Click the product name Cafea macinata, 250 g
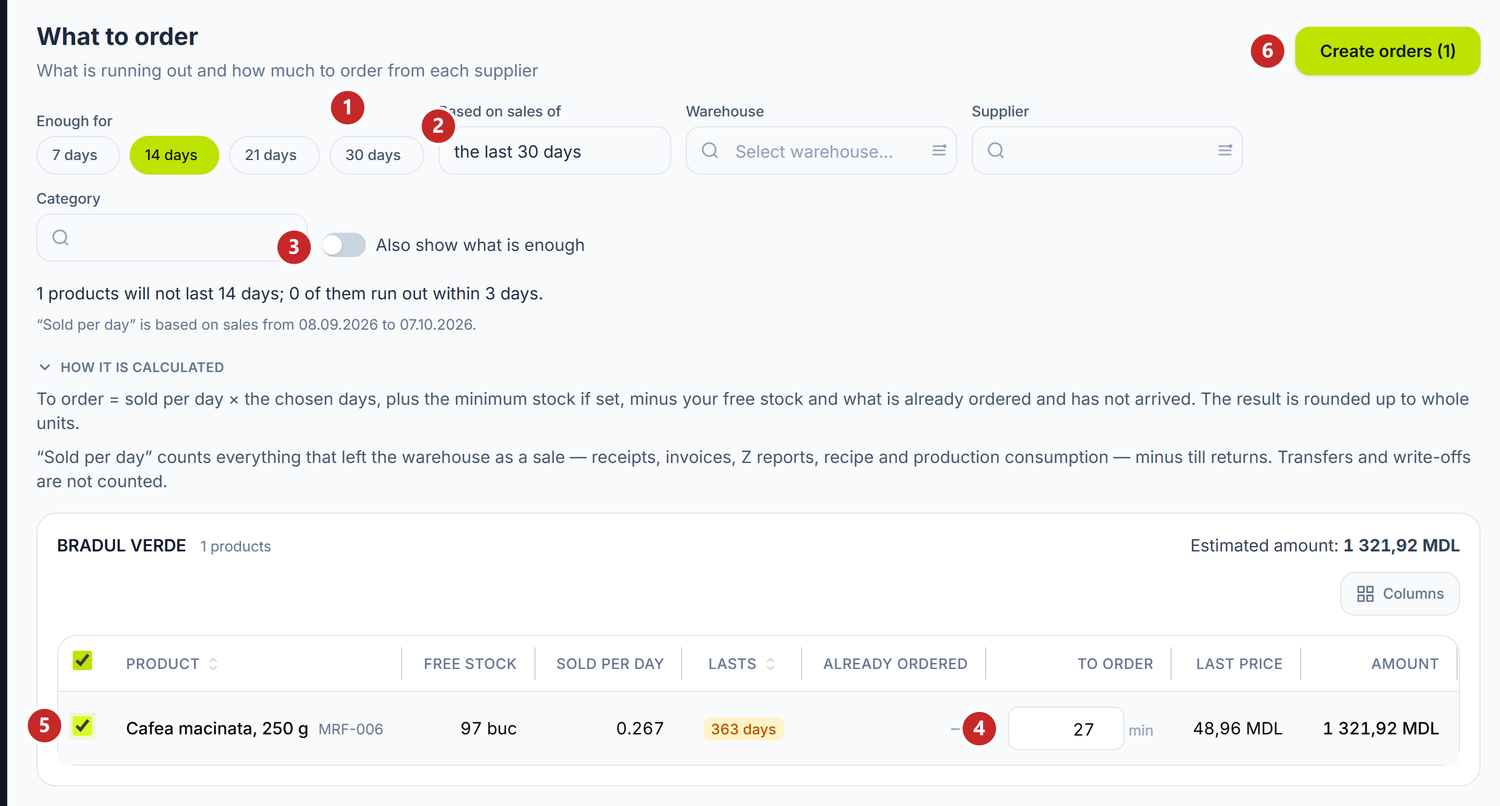 coord(217,729)
